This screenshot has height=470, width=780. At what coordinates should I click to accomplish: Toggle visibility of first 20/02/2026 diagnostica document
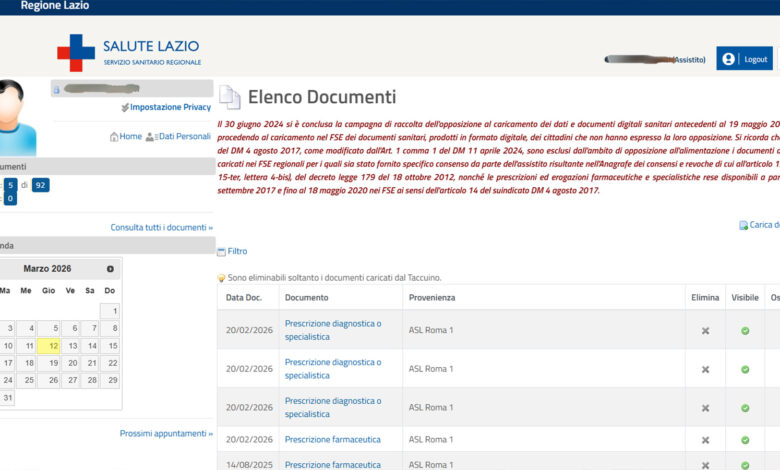(x=745, y=331)
